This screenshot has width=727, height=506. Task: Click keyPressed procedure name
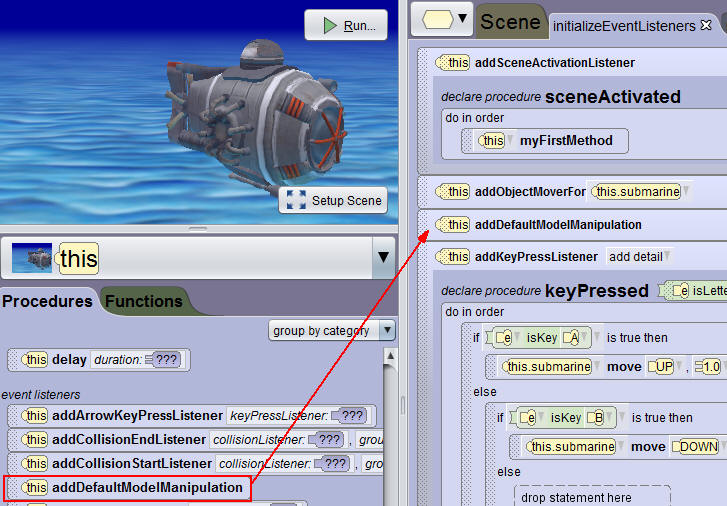coord(596,291)
